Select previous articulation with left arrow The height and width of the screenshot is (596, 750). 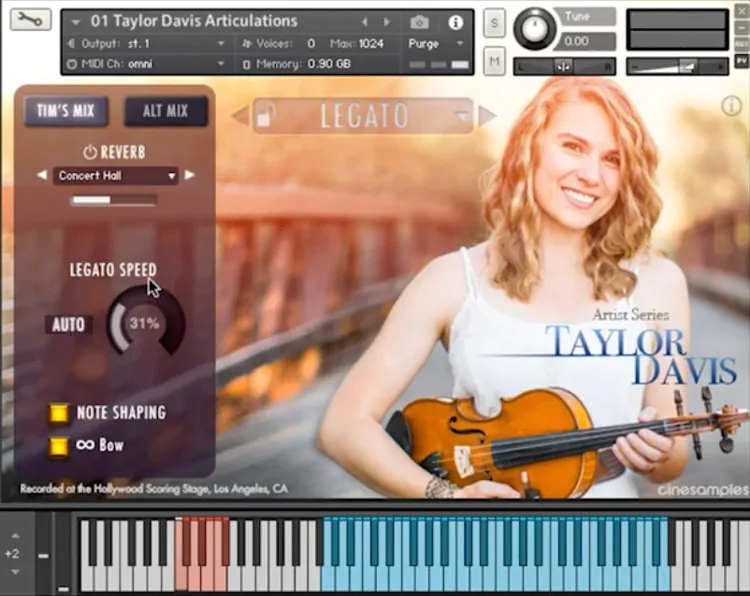[x=239, y=116]
